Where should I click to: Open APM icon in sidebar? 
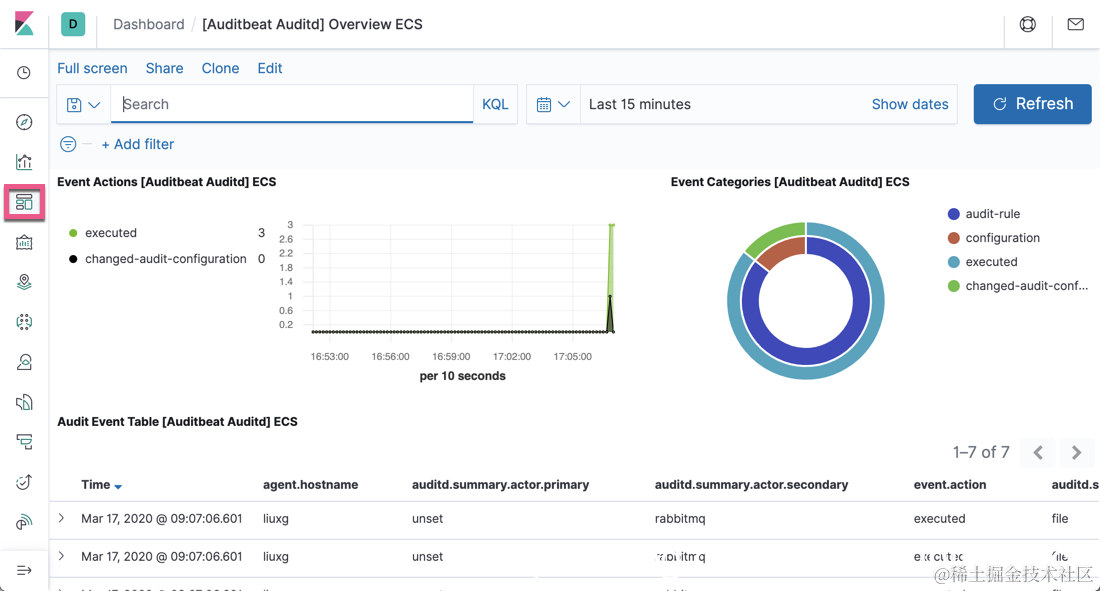pos(24,442)
